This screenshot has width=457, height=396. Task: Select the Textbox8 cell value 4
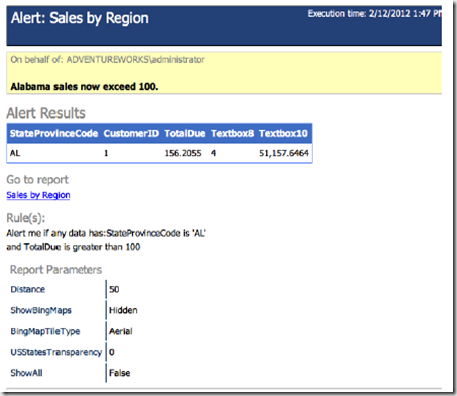(x=213, y=153)
